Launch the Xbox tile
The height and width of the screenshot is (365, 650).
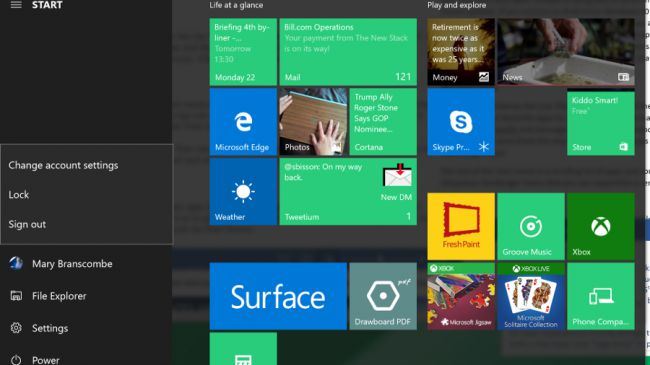click(x=601, y=226)
